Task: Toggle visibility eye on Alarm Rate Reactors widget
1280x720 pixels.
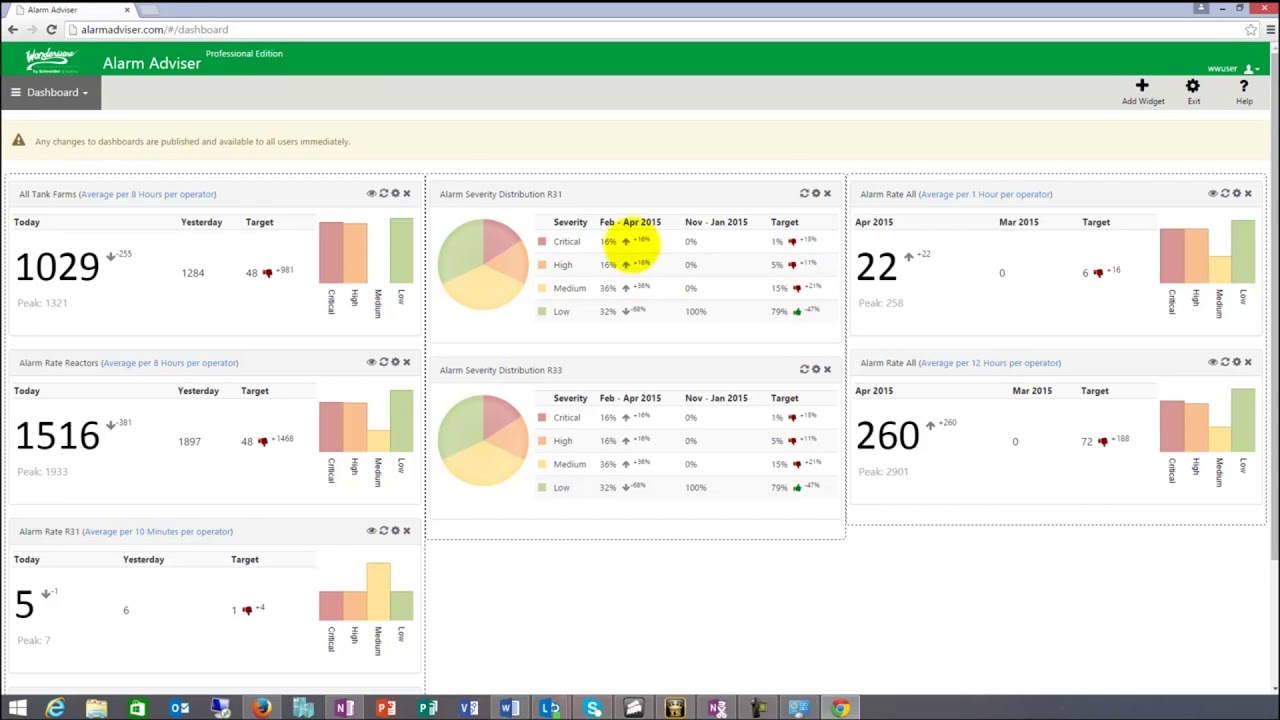Action: point(371,362)
